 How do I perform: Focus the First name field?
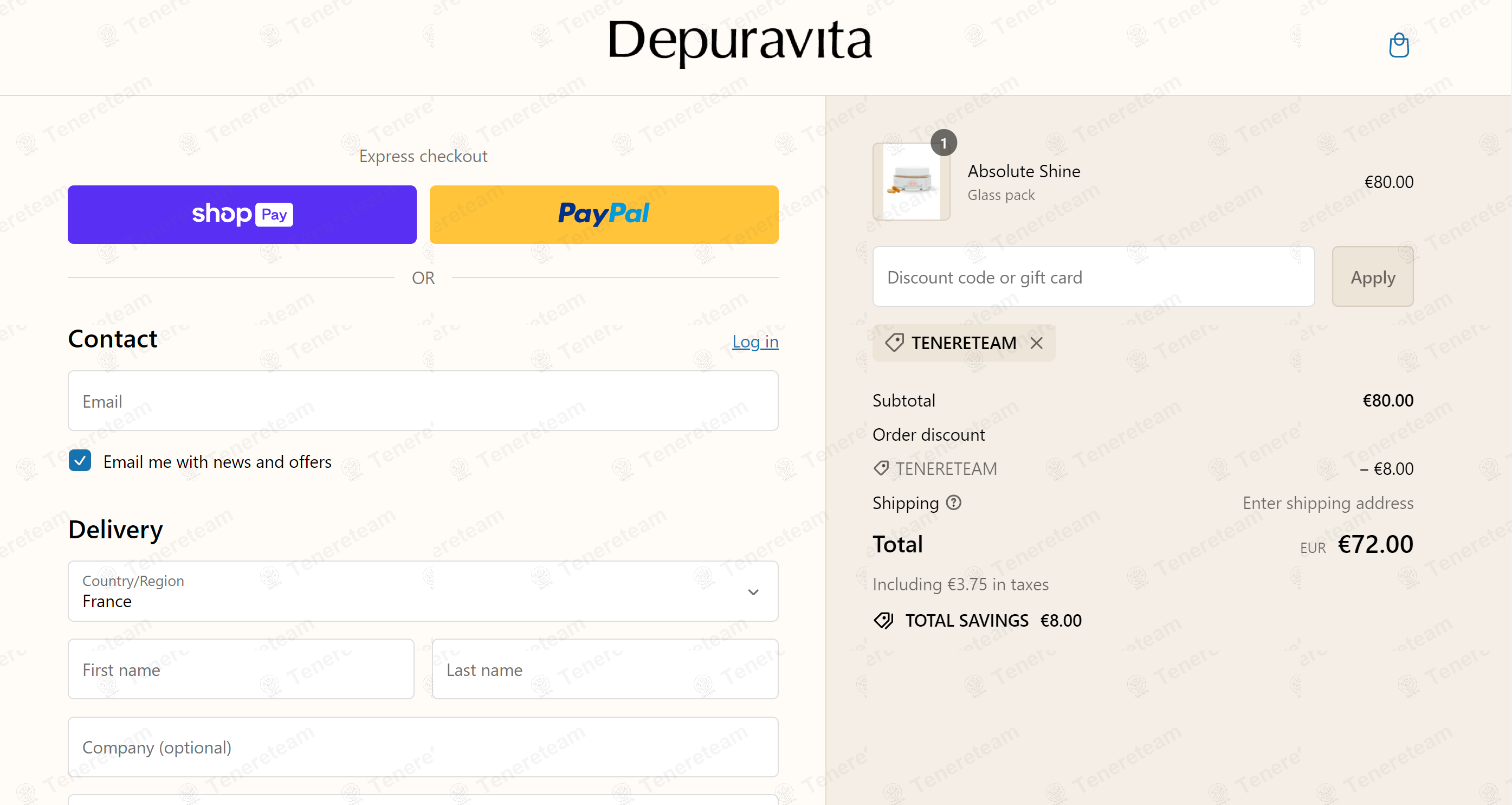[241, 669]
